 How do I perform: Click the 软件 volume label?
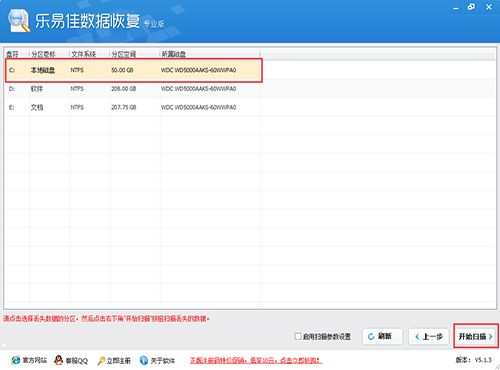(37, 89)
